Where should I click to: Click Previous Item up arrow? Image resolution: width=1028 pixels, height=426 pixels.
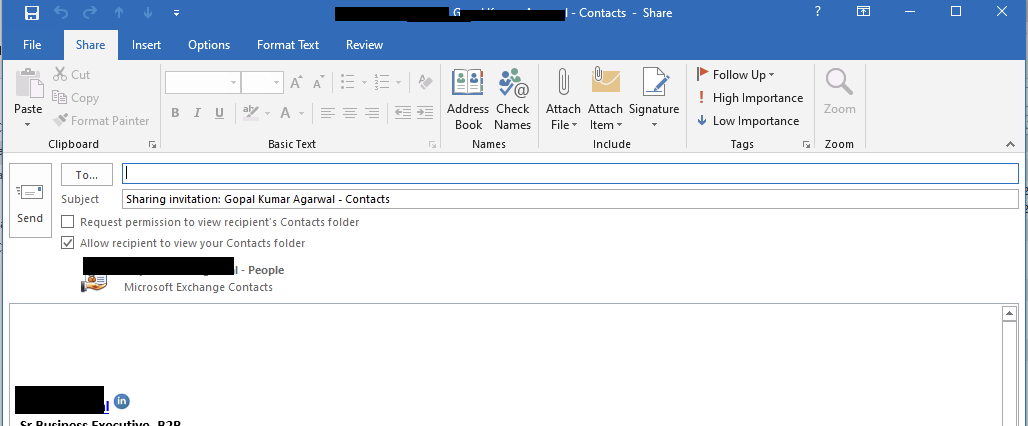click(120, 12)
